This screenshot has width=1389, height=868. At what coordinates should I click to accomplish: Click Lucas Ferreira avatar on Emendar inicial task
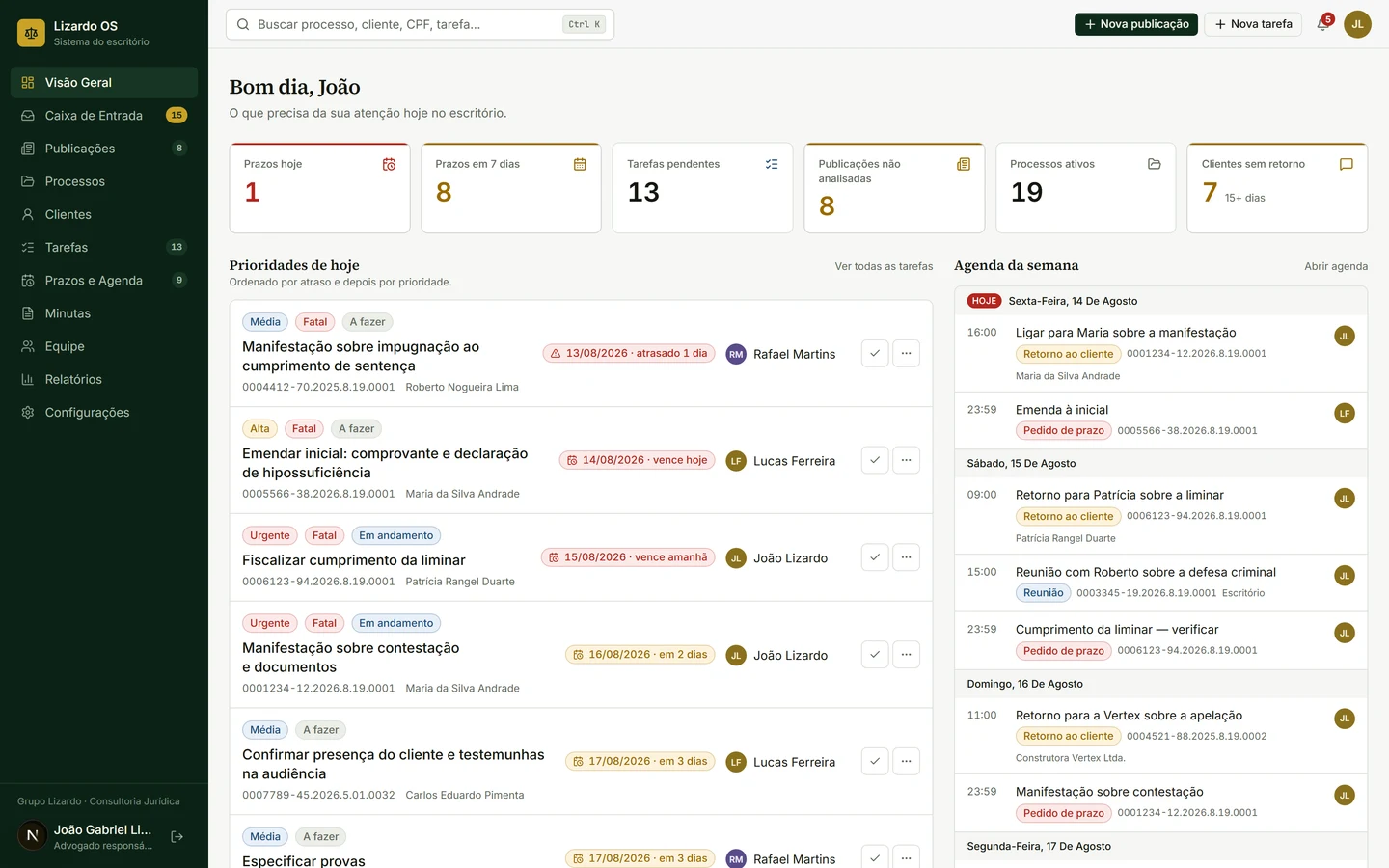click(x=736, y=461)
